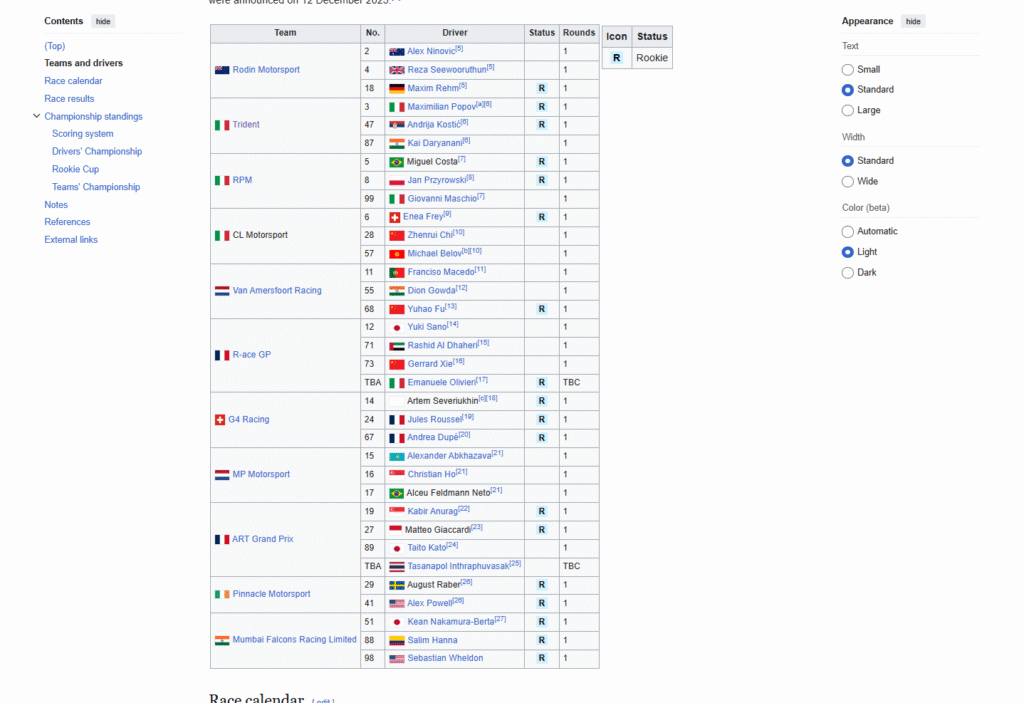Screen dimensions: 1024x703
Task: Click the Brazilian flag next to Miguel Costa
Action: point(396,162)
